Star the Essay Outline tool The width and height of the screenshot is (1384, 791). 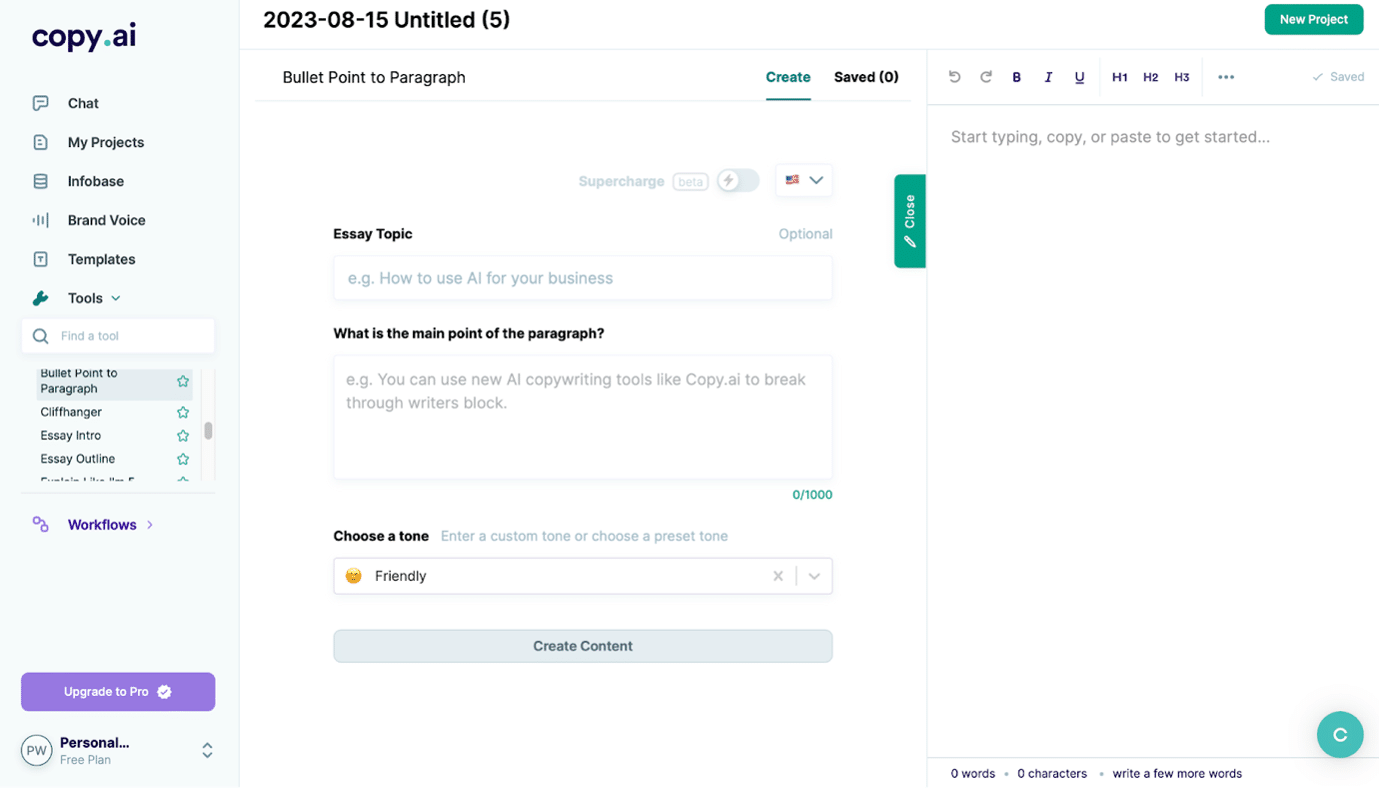183,459
